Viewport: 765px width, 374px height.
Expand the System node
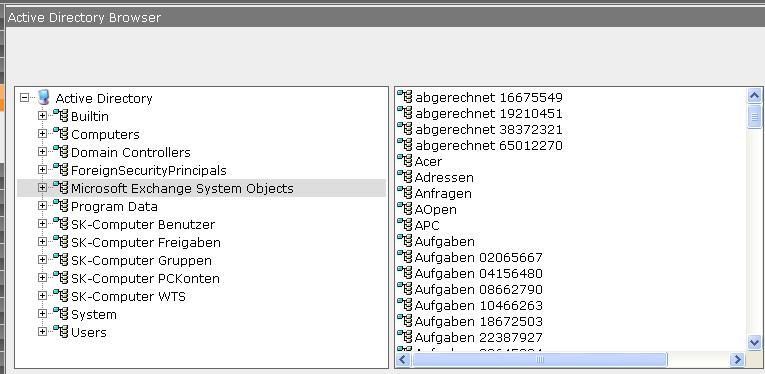(42, 314)
